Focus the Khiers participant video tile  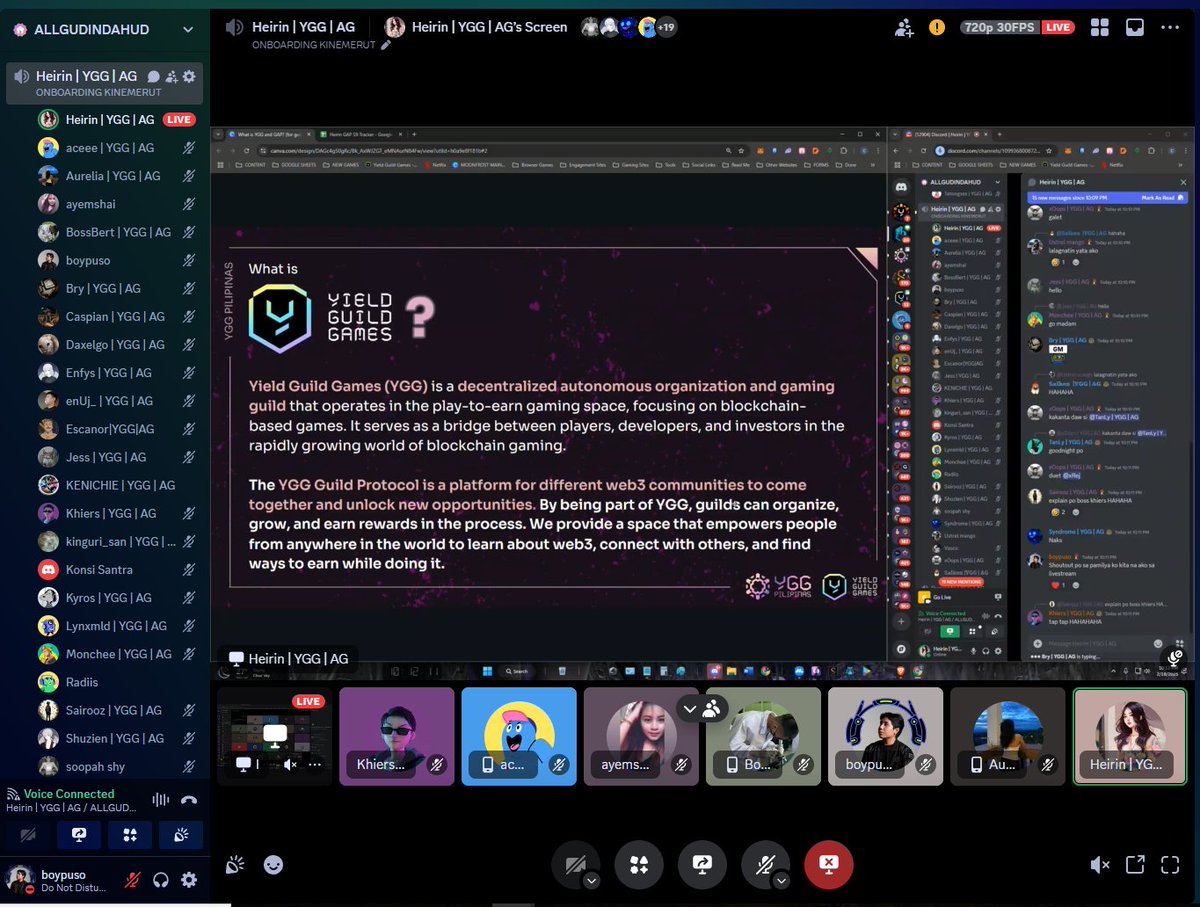point(396,736)
